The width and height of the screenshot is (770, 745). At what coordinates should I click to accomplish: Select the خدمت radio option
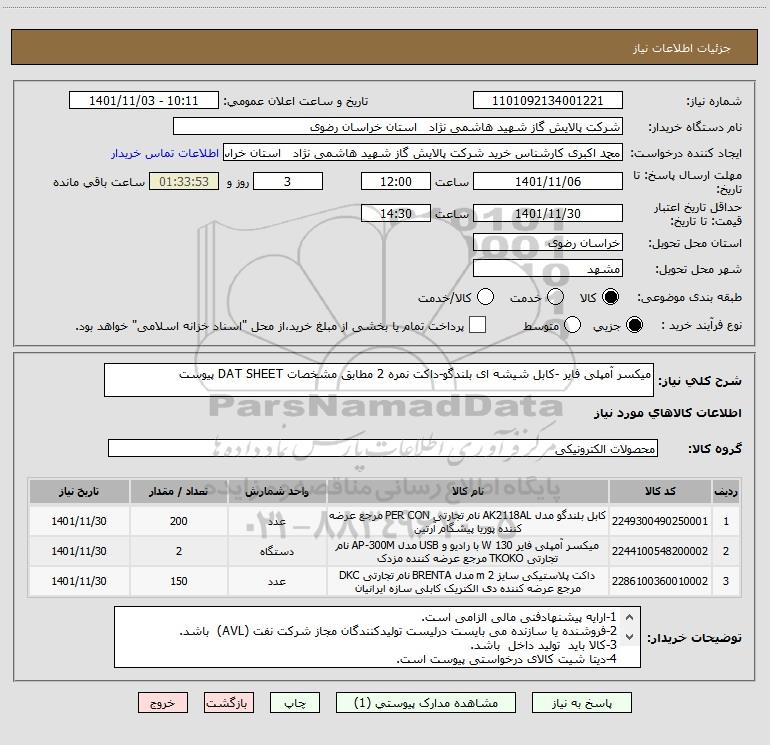(555, 297)
